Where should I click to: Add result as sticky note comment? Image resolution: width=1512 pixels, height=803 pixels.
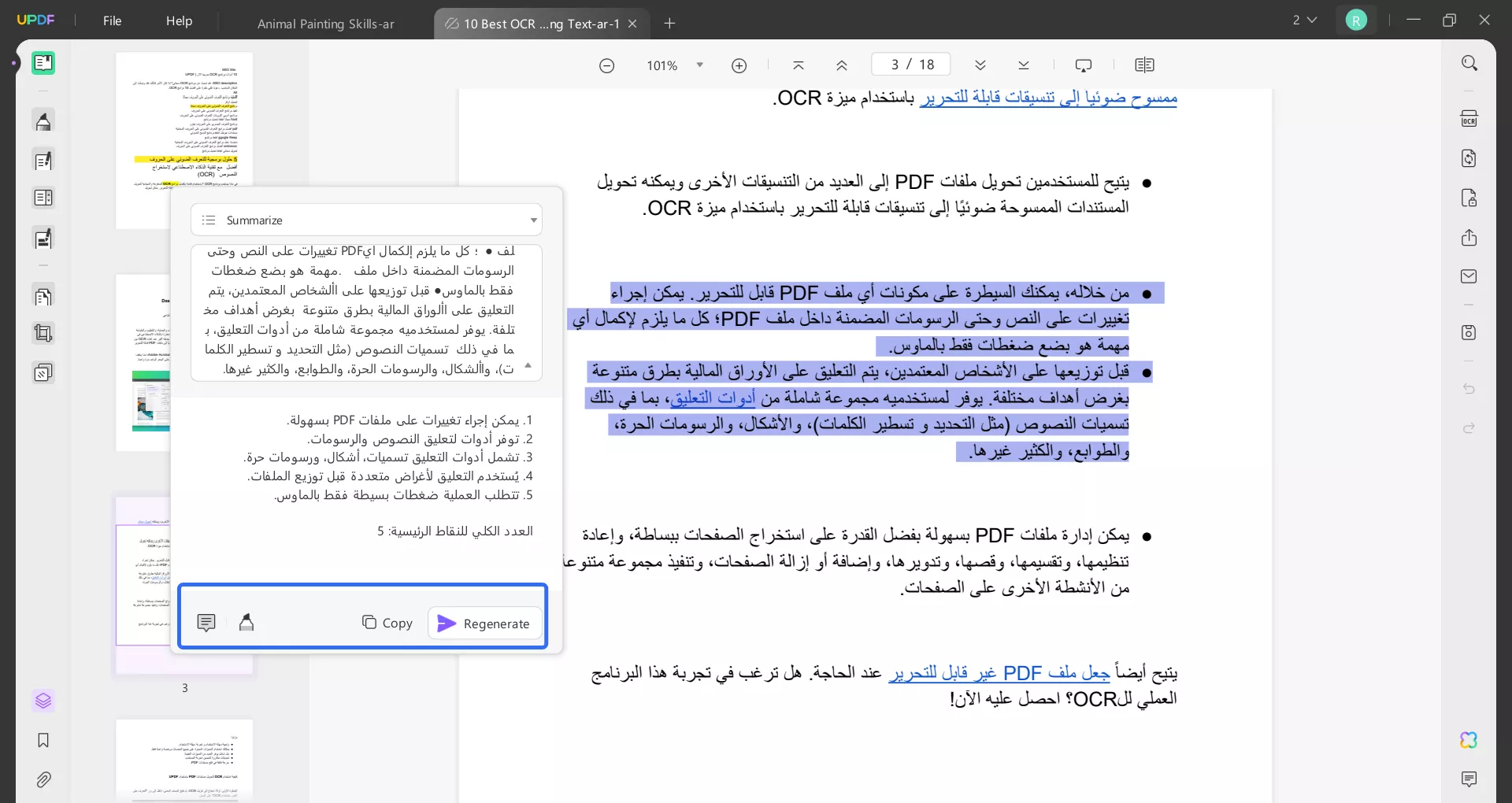[x=206, y=623]
